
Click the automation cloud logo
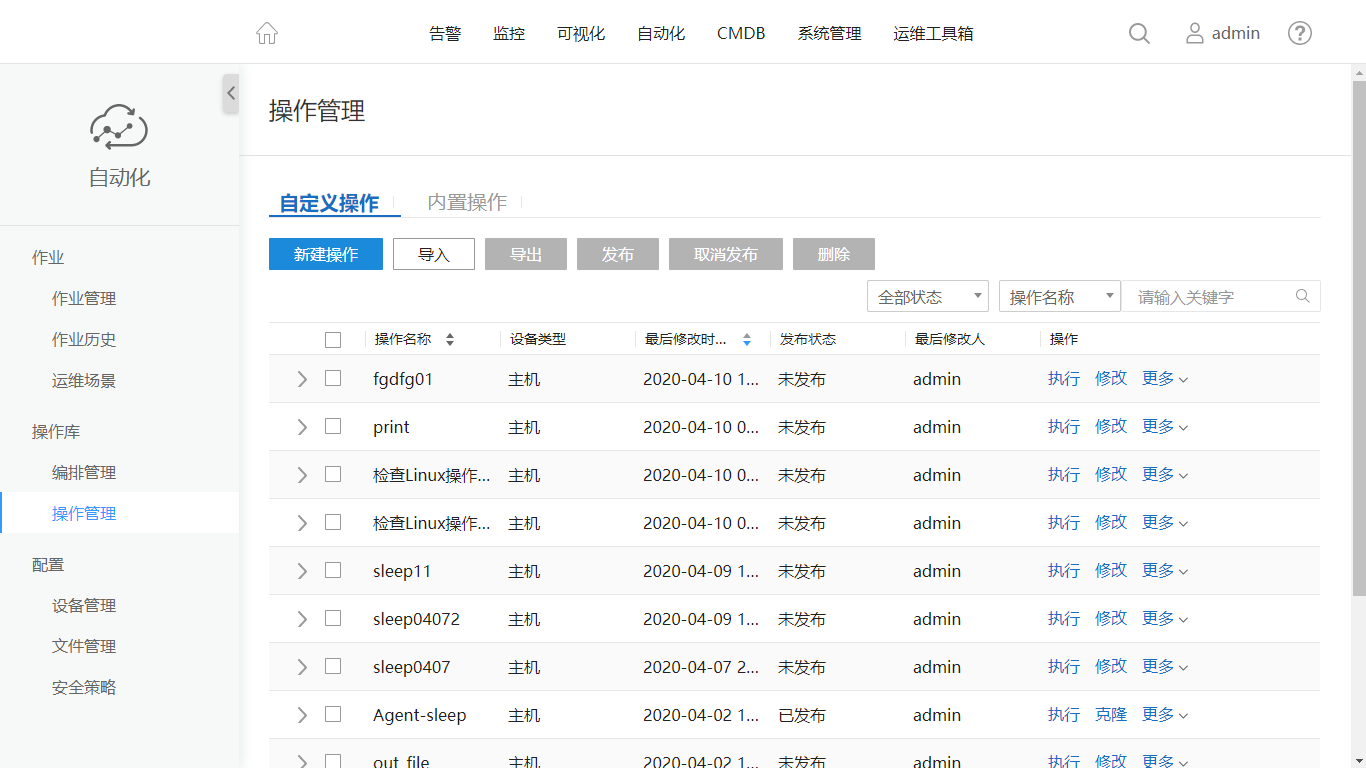[119, 127]
